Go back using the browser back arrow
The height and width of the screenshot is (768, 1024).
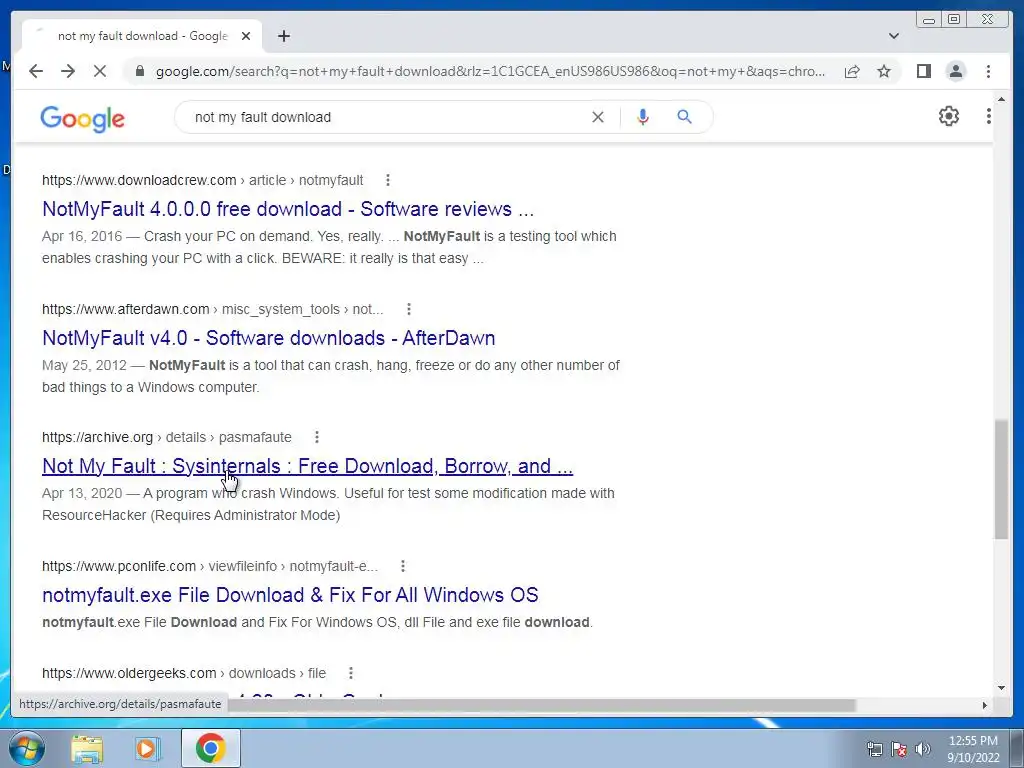pyautogui.click(x=36, y=71)
